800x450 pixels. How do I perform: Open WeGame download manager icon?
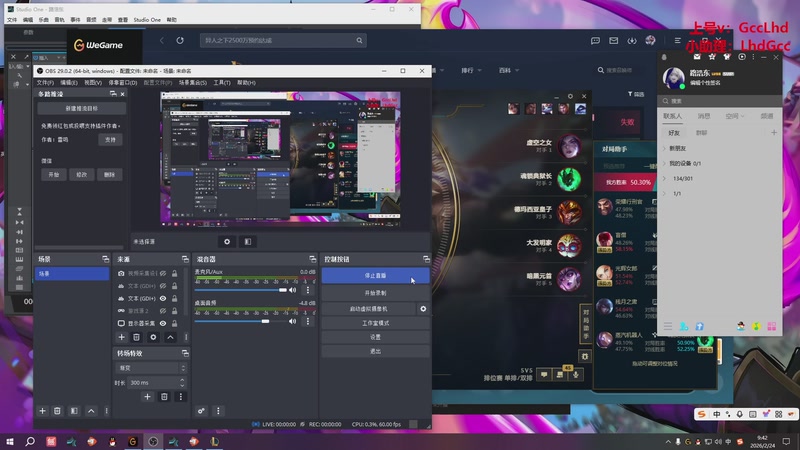click(632, 40)
